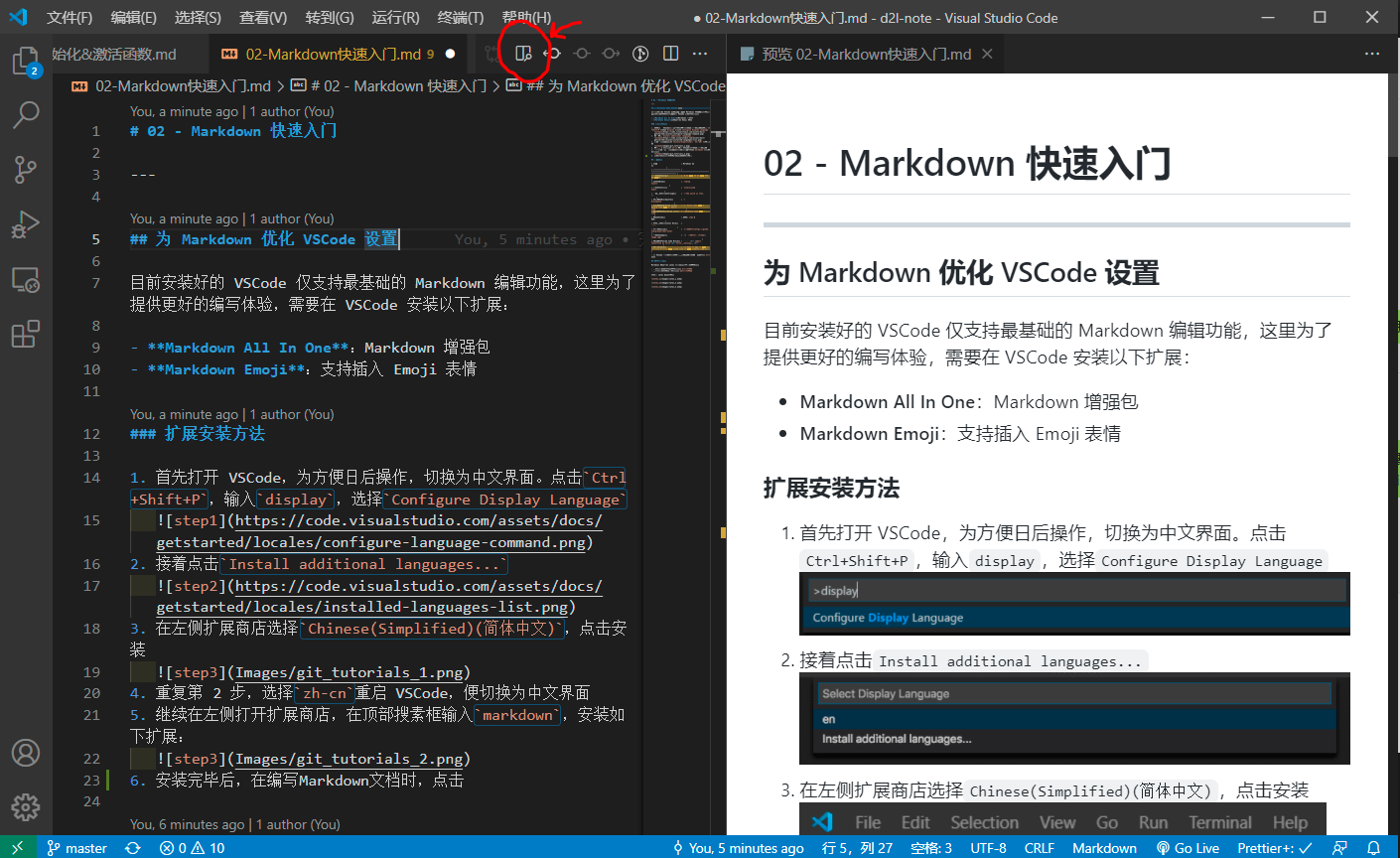Open the editor more actions menu
Viewport: 1400px width, 858px height.
(699, 54)
